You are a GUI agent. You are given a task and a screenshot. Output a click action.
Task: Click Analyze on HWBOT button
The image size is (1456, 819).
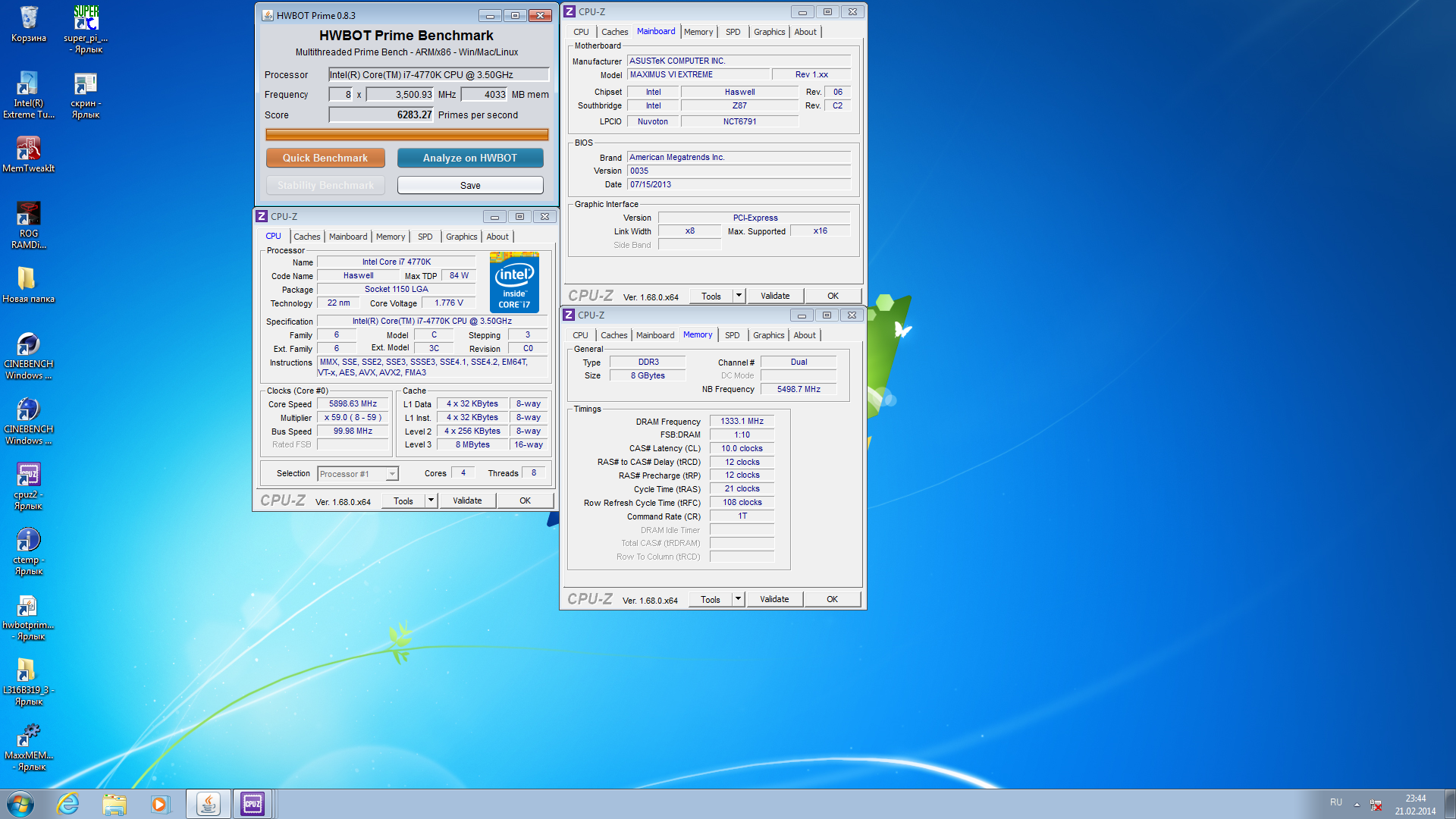click(470, 158)
